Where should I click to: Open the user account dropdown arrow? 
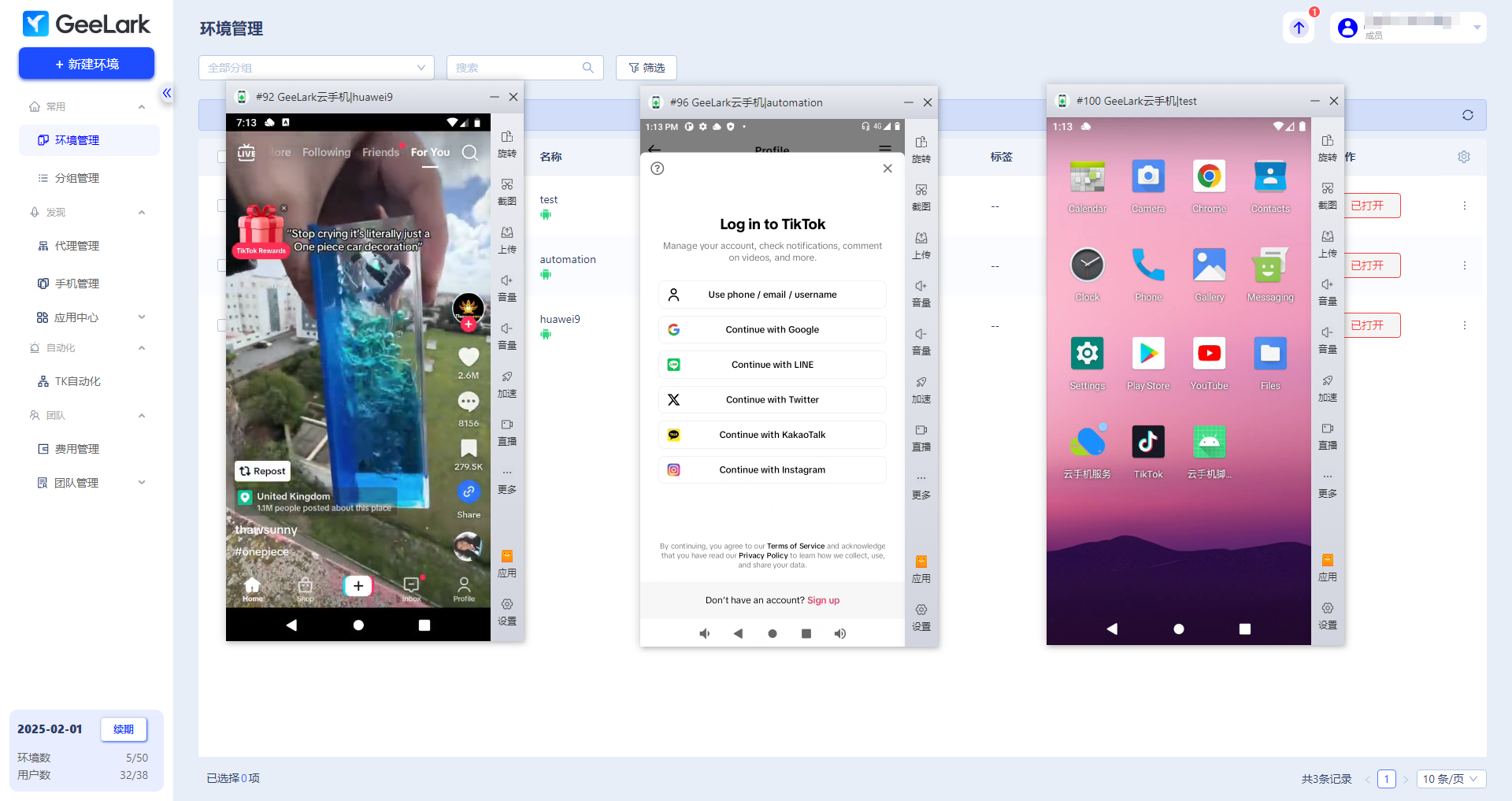(1477, 28)
